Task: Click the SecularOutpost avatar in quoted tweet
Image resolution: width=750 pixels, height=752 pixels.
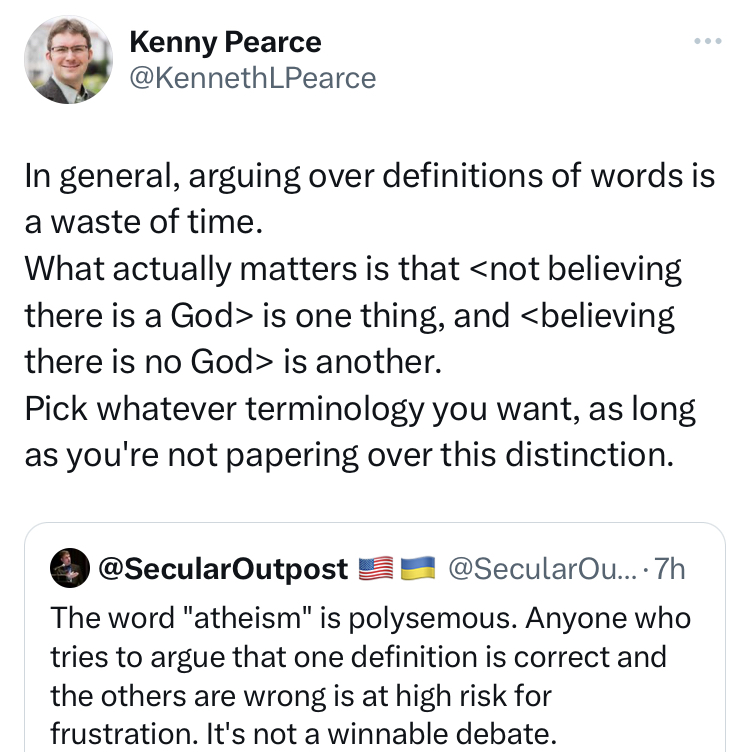Action: (69, 568)
